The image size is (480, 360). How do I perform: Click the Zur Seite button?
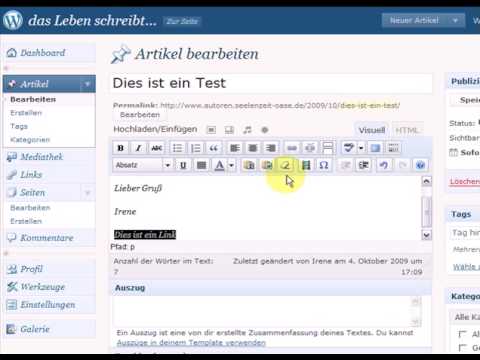pos(182,21)
